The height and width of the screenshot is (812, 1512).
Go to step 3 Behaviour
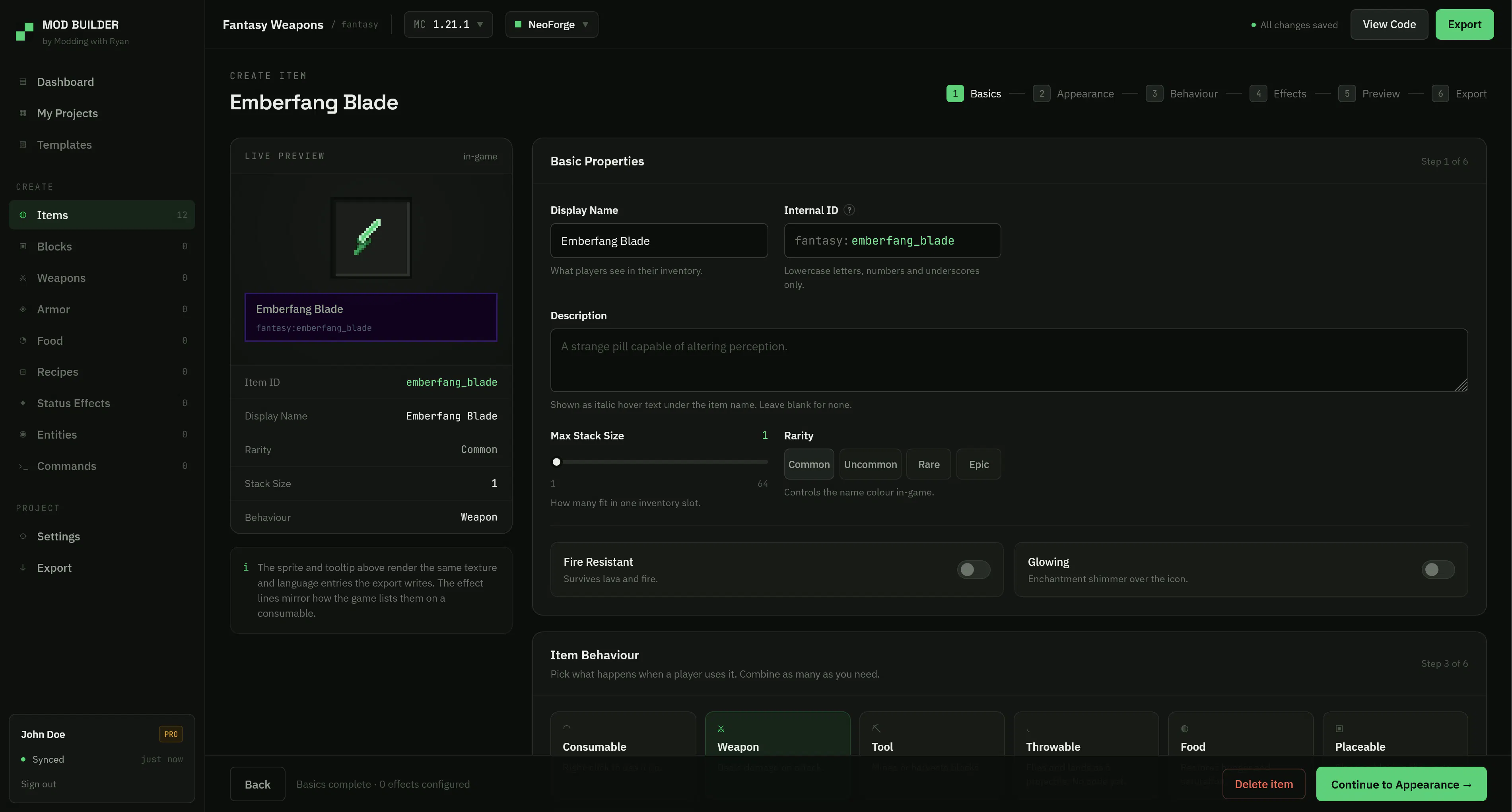click(x=1182, y=93)
